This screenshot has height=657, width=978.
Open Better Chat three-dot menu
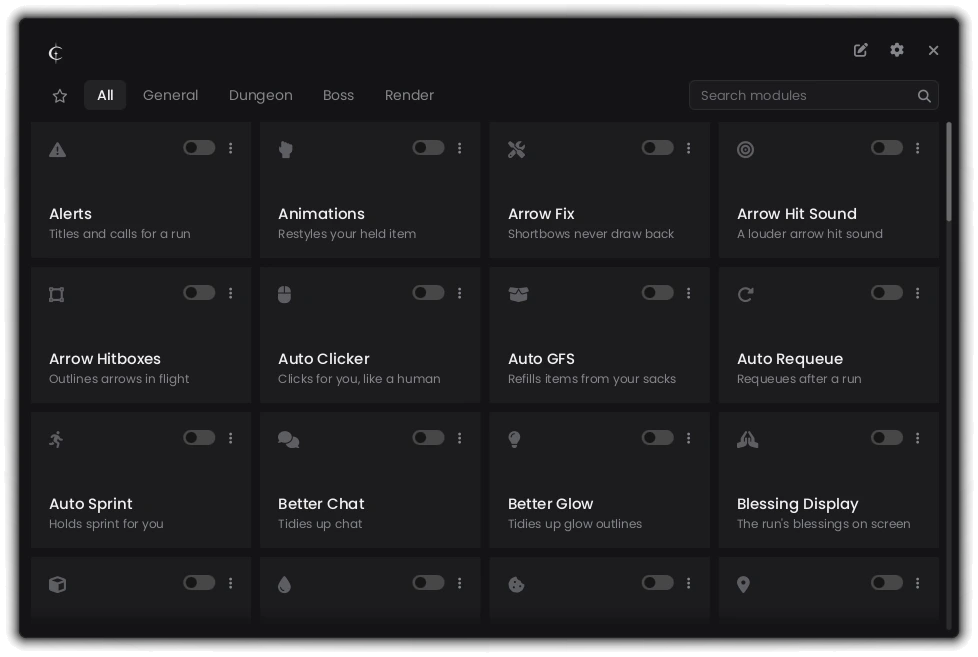(460, 438)
